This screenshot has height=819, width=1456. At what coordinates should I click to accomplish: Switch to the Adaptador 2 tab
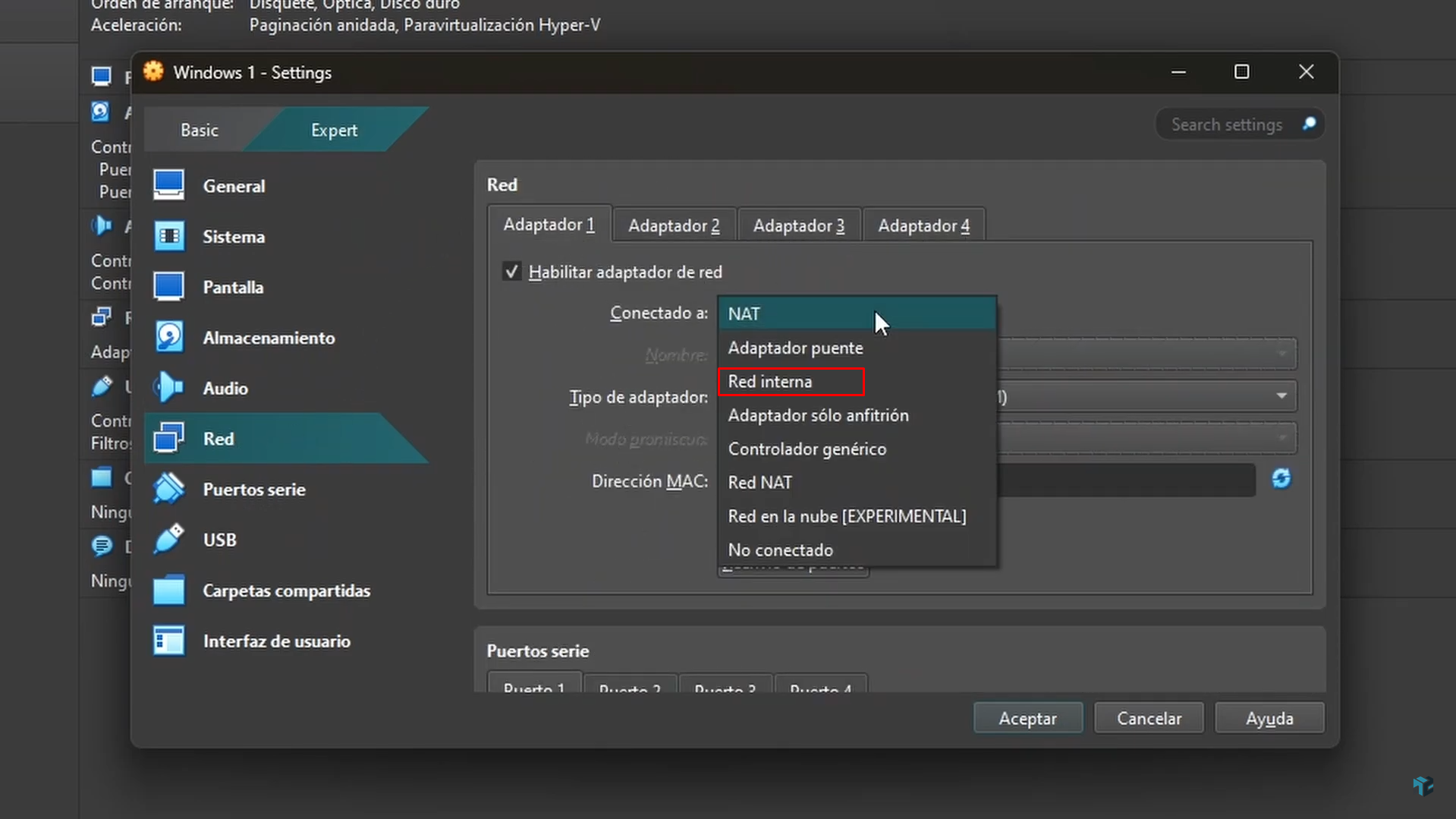coord(674,225)
